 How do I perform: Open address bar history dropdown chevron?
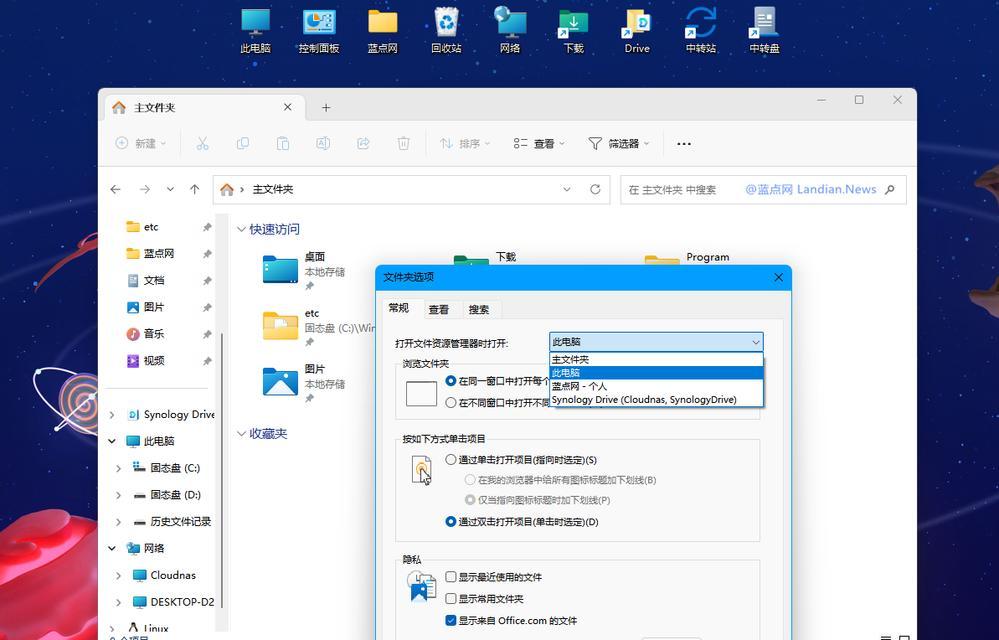[x=566, y=189]
